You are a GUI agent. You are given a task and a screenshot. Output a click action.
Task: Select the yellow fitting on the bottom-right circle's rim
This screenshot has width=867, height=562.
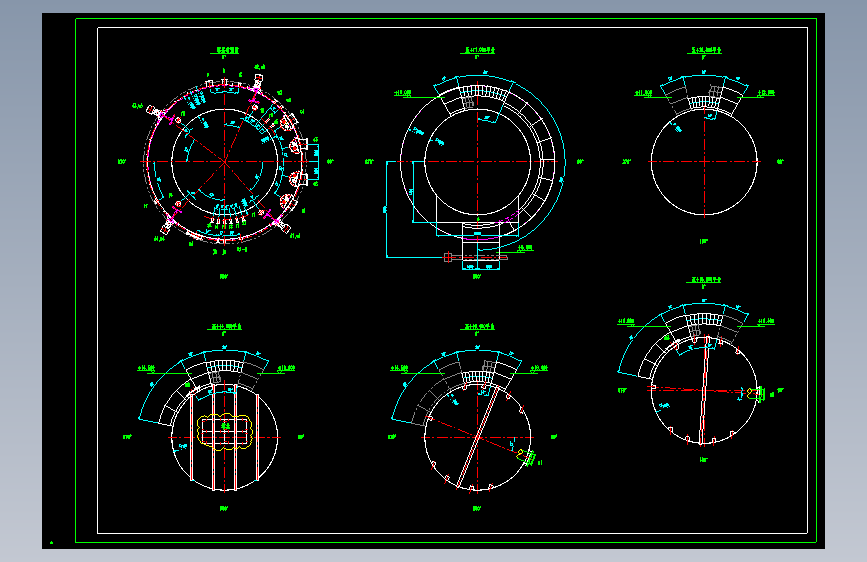tap(755, 393)
